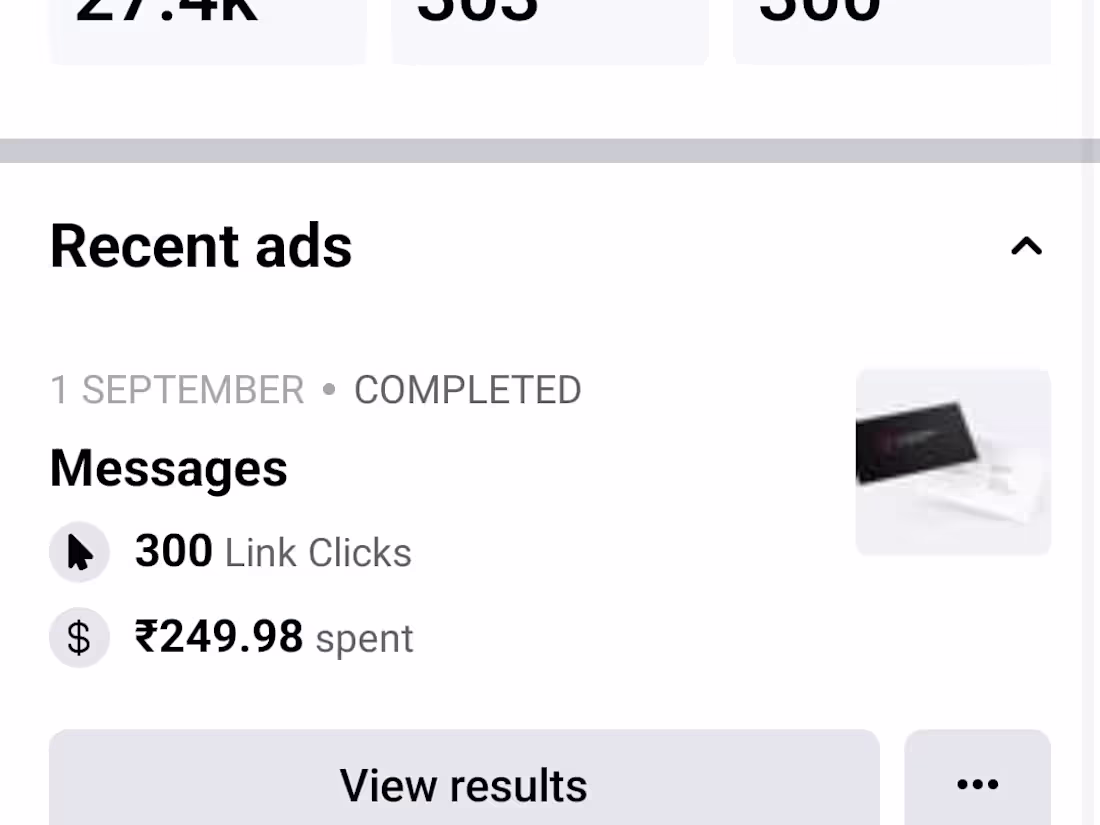
Task: Click the dollar sign spend icon
Action: pos(79,638)
